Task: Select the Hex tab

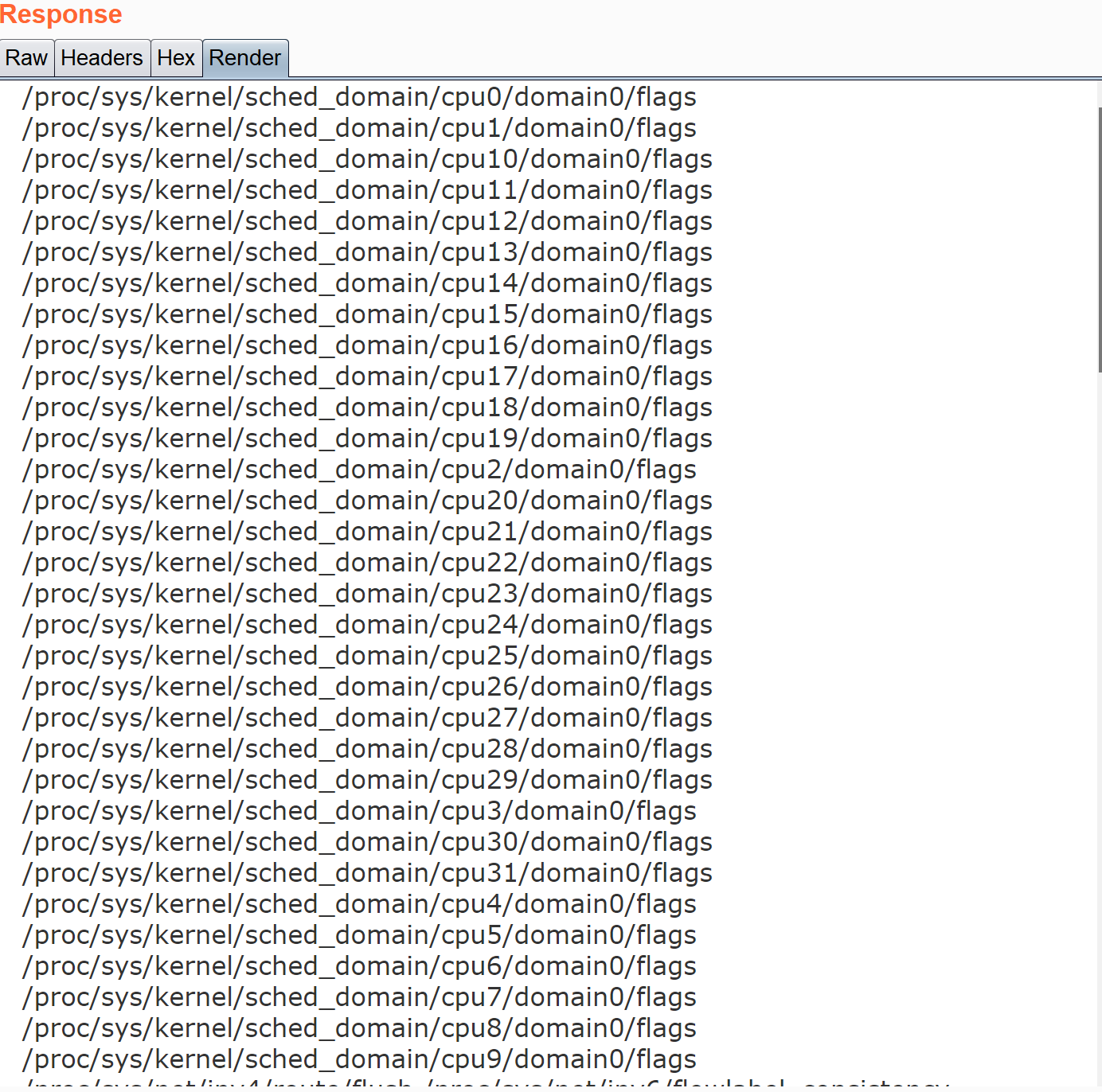Action: [x=176, y=58]
